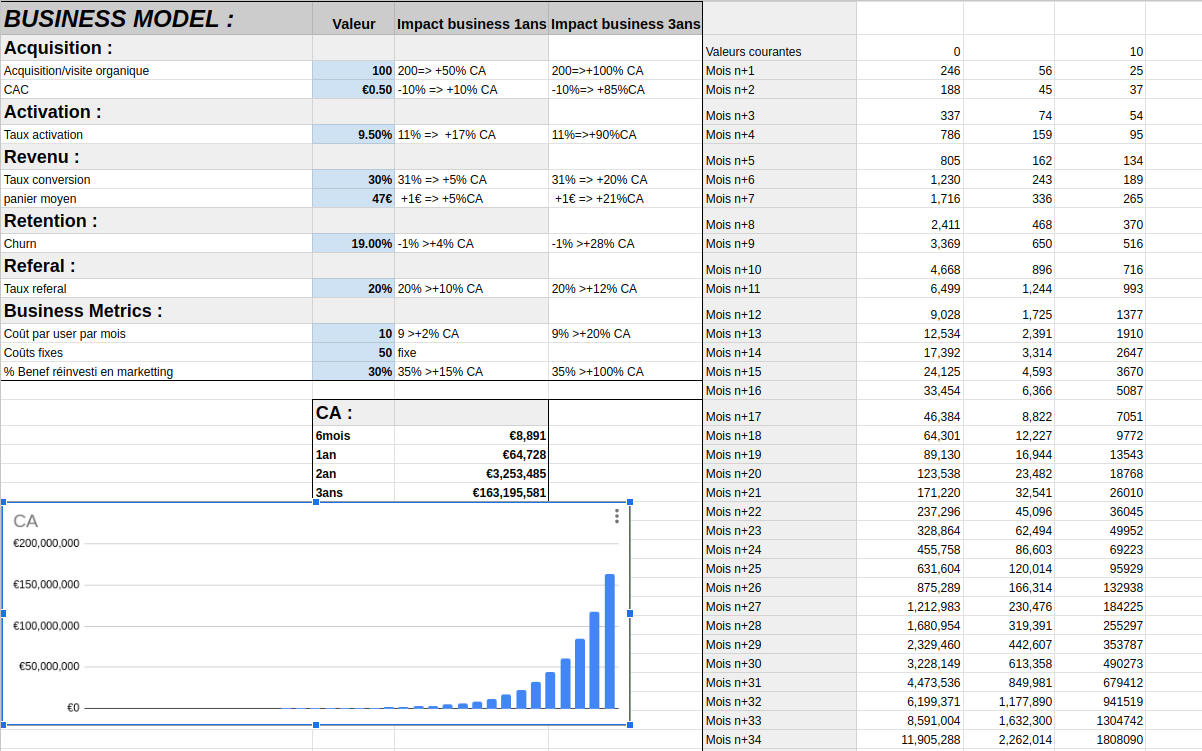Click the Revenu : section heading

156,157
